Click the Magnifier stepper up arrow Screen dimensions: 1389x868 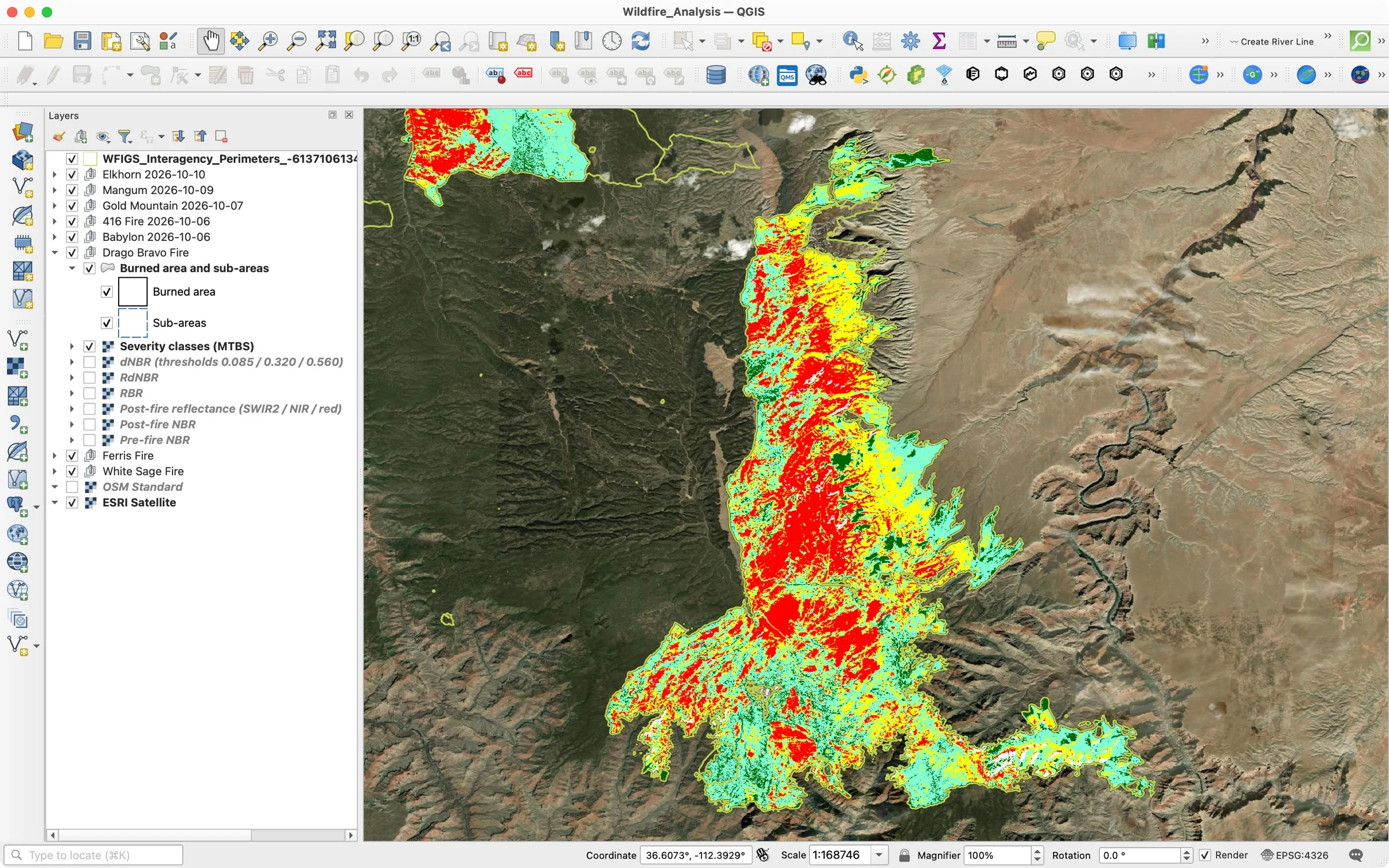pyautogui.click(x=1038, y=851)
